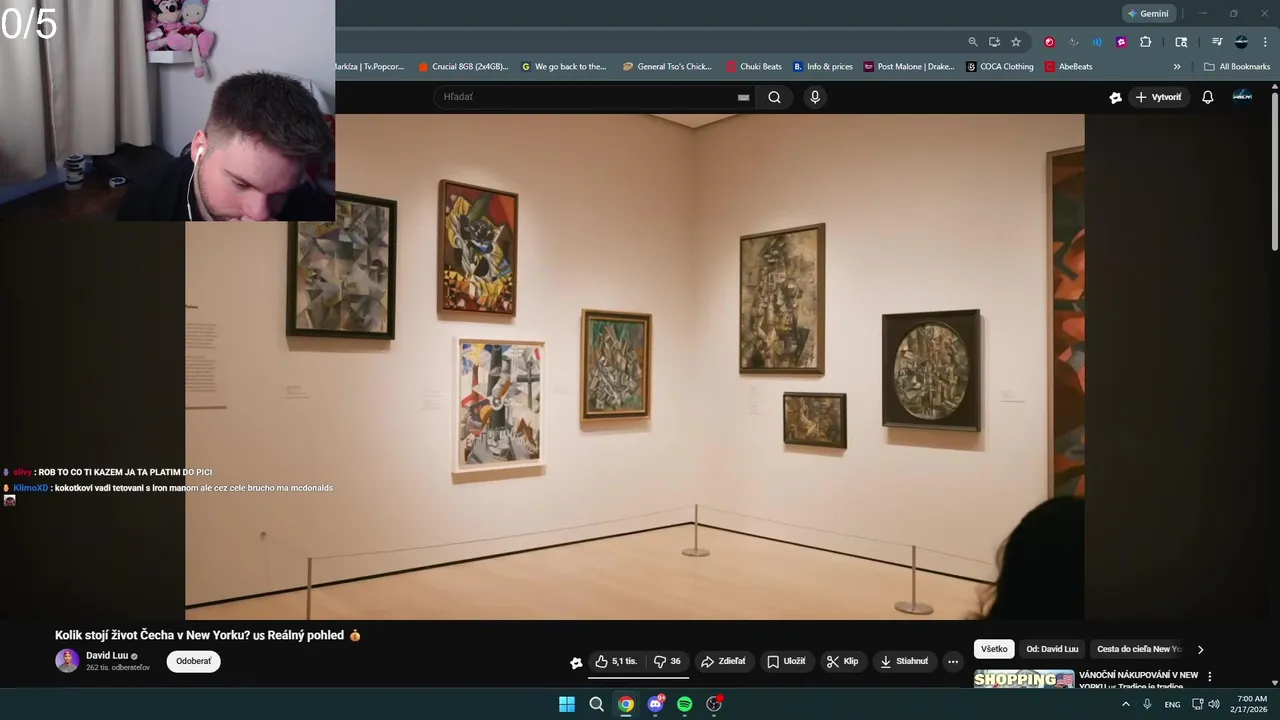This screenshot has width=1280, height=720.
Task: Show more filter chips with right arrow
Action: (1200, 649)
